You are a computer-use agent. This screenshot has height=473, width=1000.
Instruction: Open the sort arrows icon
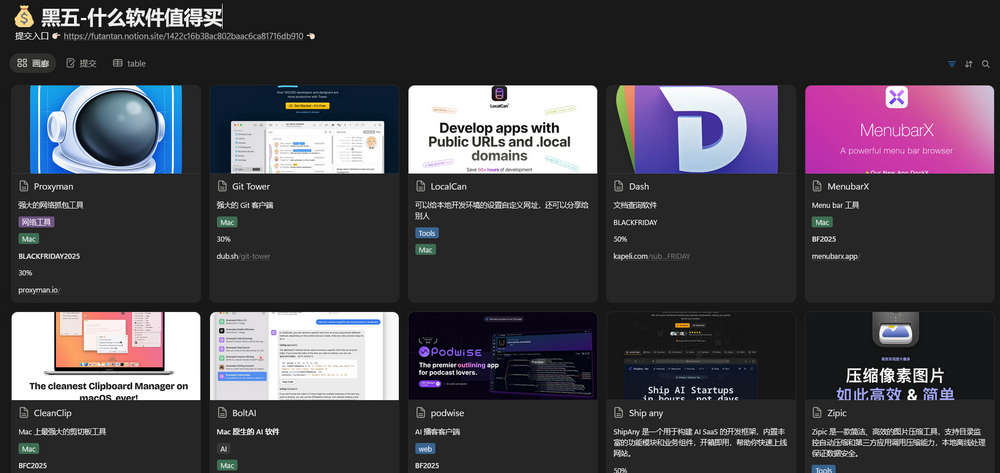pos(969,64)
